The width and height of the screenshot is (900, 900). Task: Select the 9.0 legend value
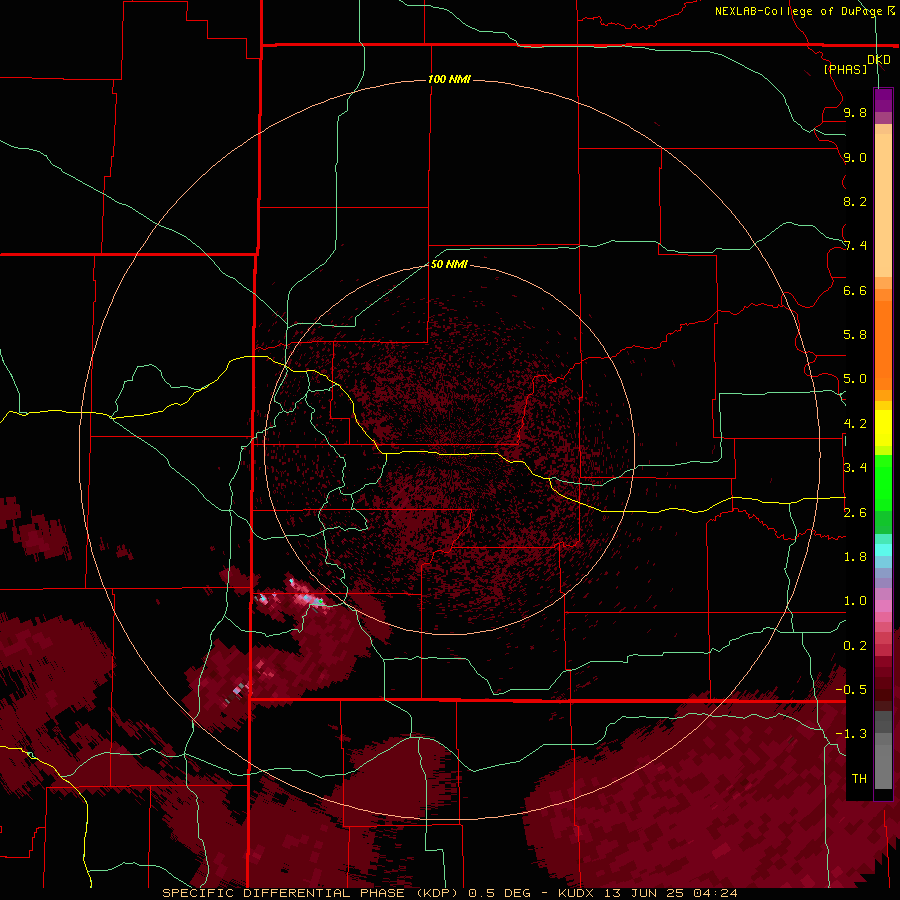coord(855,157)
